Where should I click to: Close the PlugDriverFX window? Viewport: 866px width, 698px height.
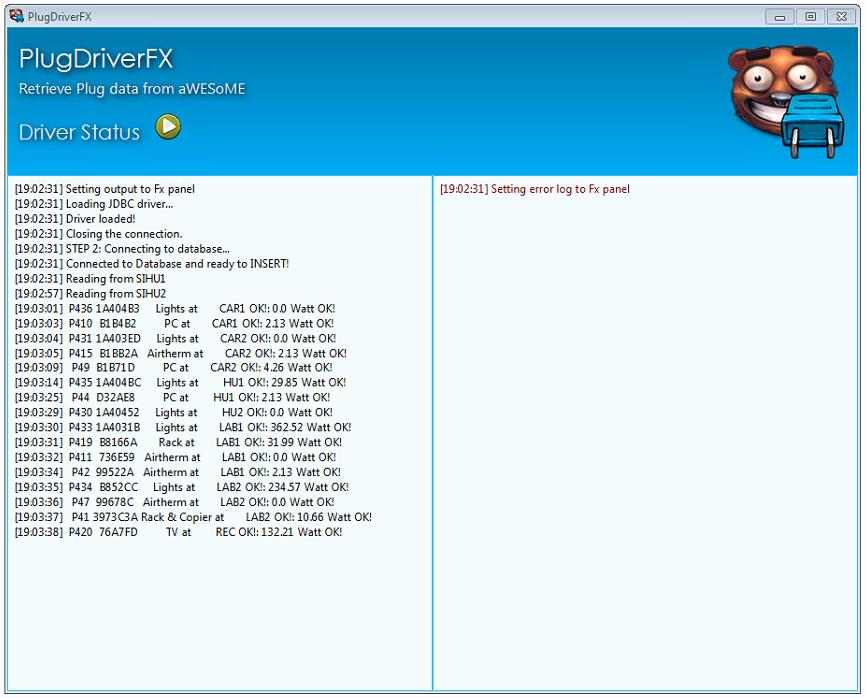point(841,17)
